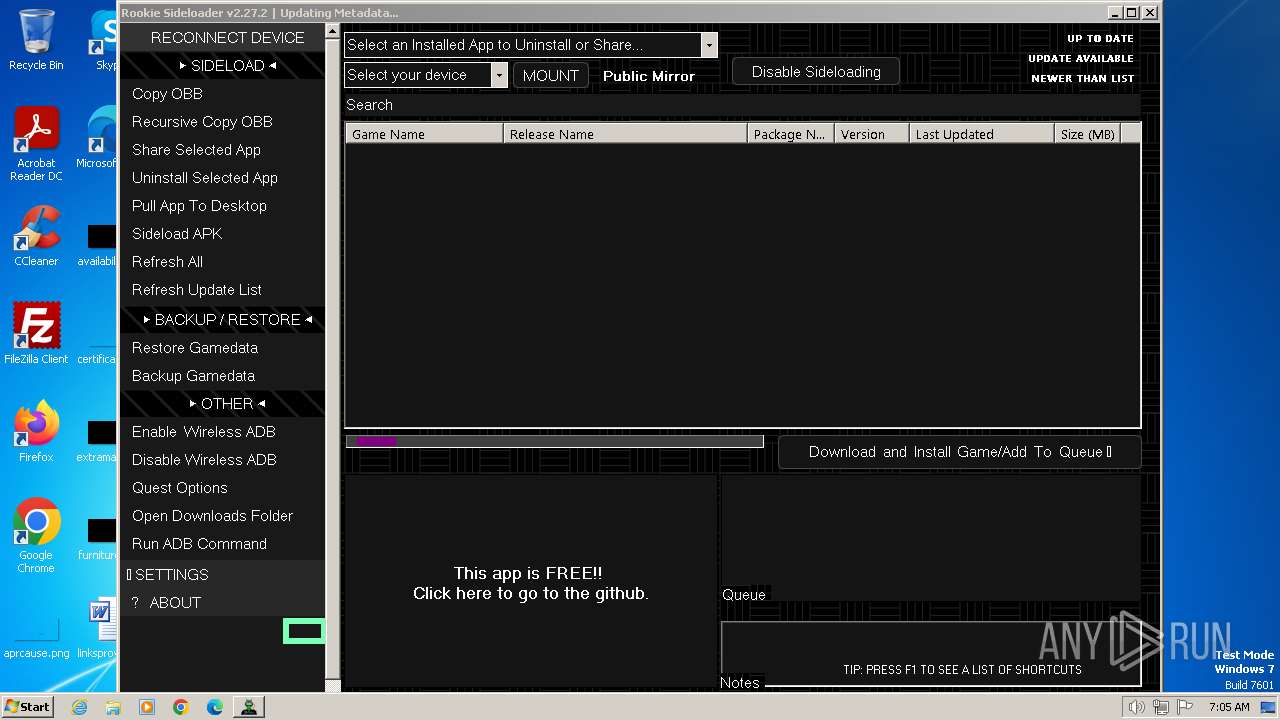This screenshot has width=1280, height=720.
Task: Open Internet Explorer from the taskbar
Action: [79, 707]
